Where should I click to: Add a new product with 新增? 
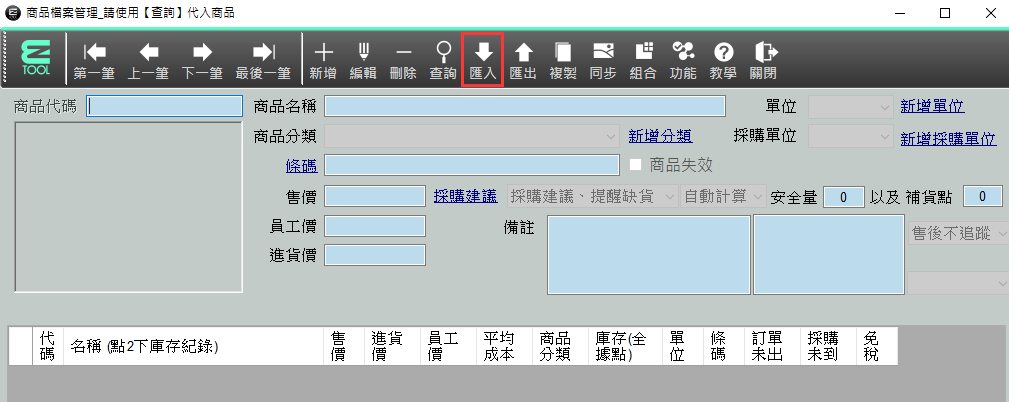click(323, 61)
